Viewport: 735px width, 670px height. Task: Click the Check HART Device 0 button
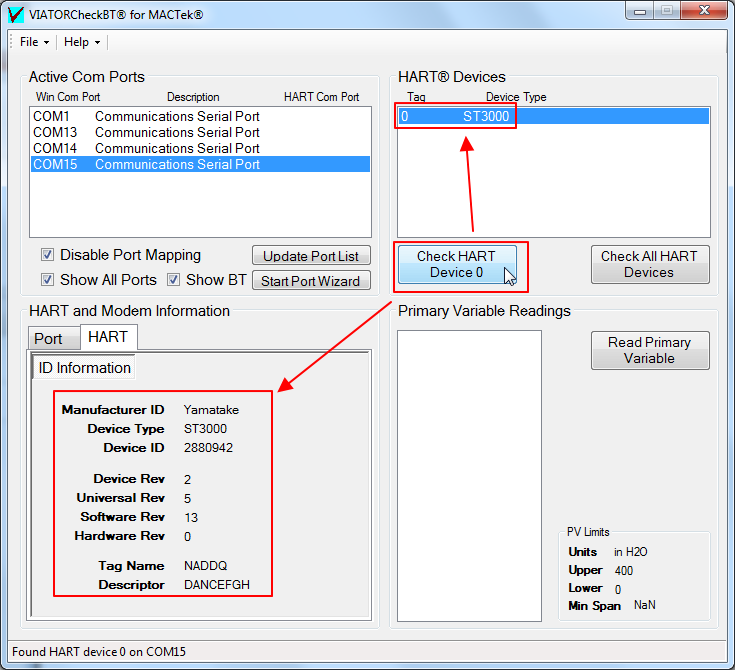(x=457, y=264)
